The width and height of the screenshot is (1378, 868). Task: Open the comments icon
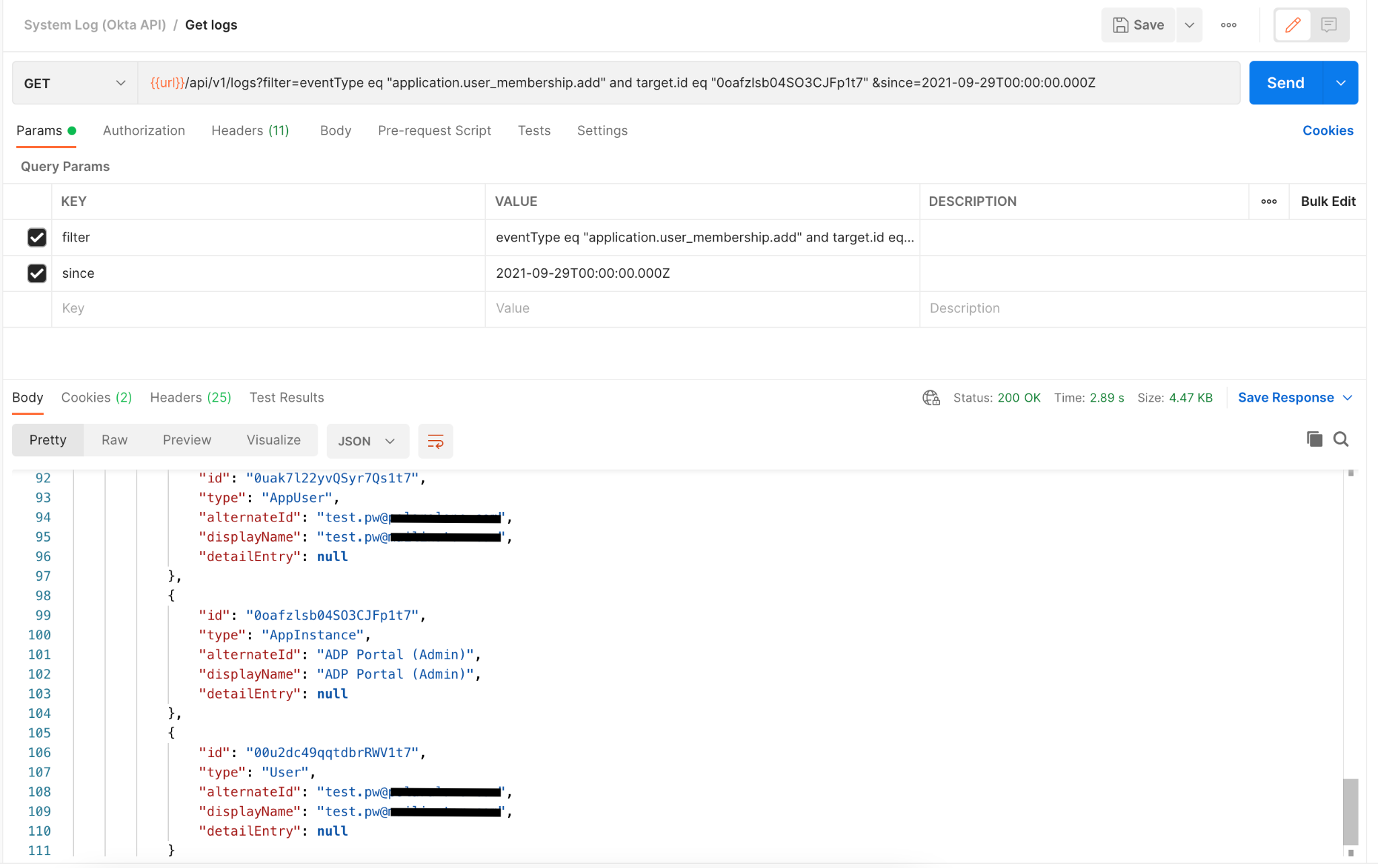[1328, 26]
